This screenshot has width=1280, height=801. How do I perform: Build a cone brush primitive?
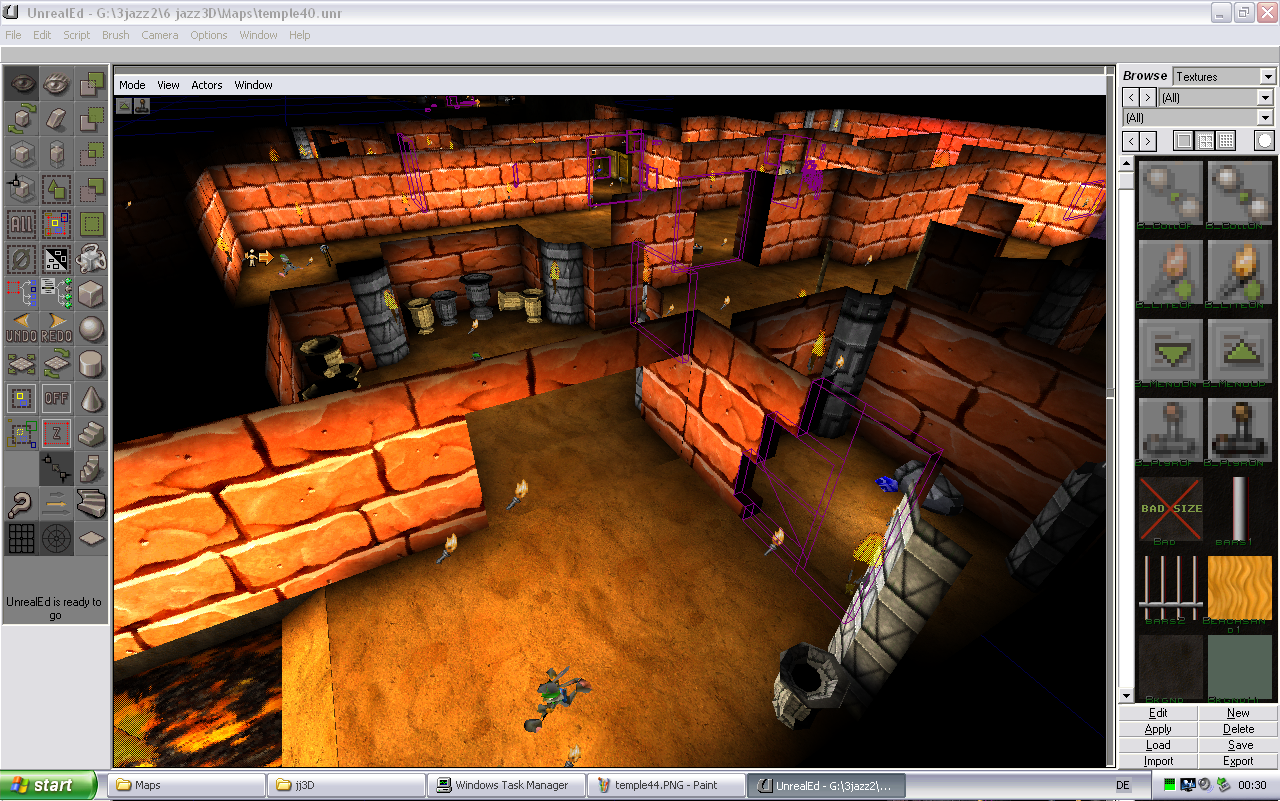click(91, 399)
